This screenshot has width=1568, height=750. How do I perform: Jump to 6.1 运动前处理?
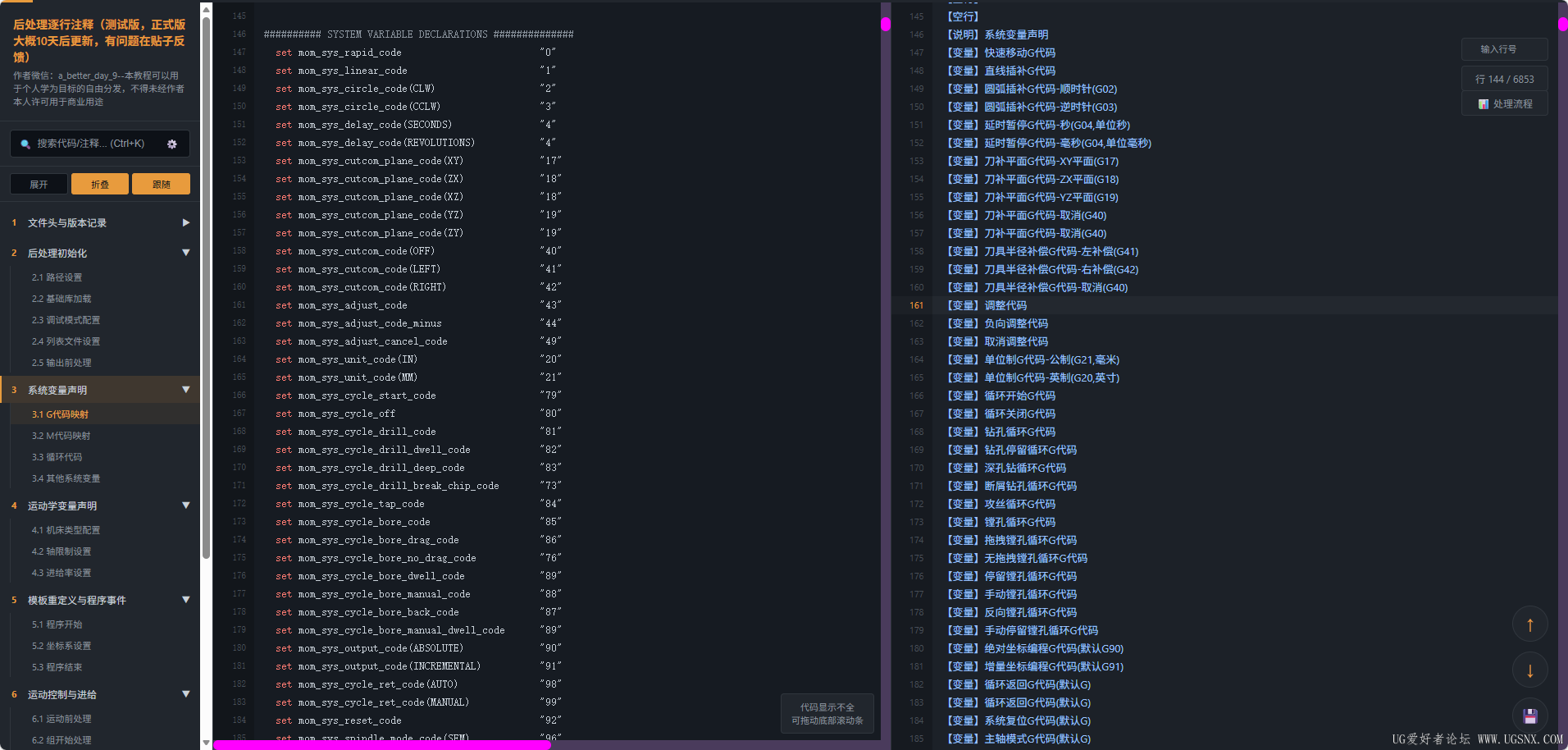(62, 719)
